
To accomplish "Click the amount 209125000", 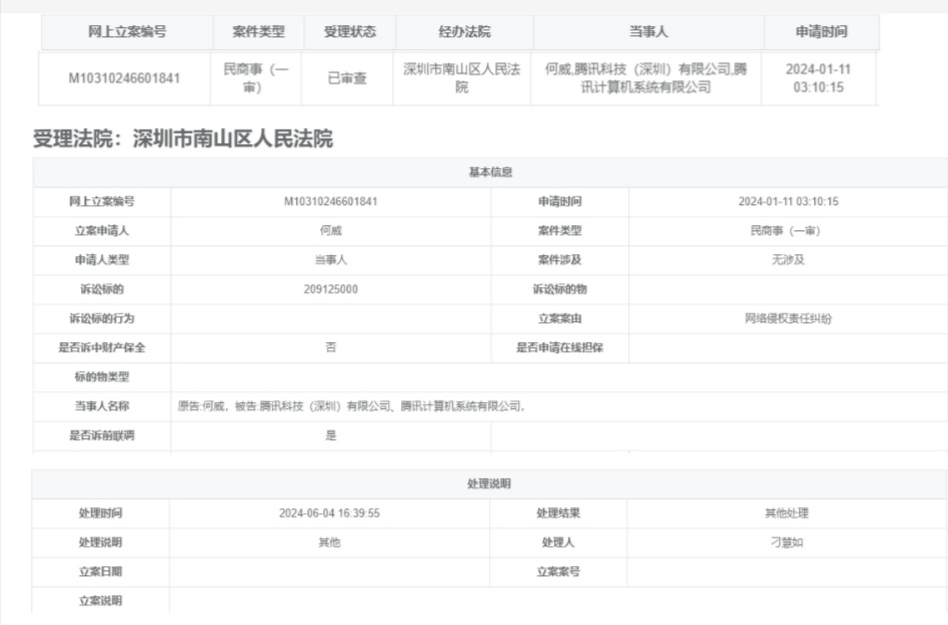I will (x=331, y=290).
